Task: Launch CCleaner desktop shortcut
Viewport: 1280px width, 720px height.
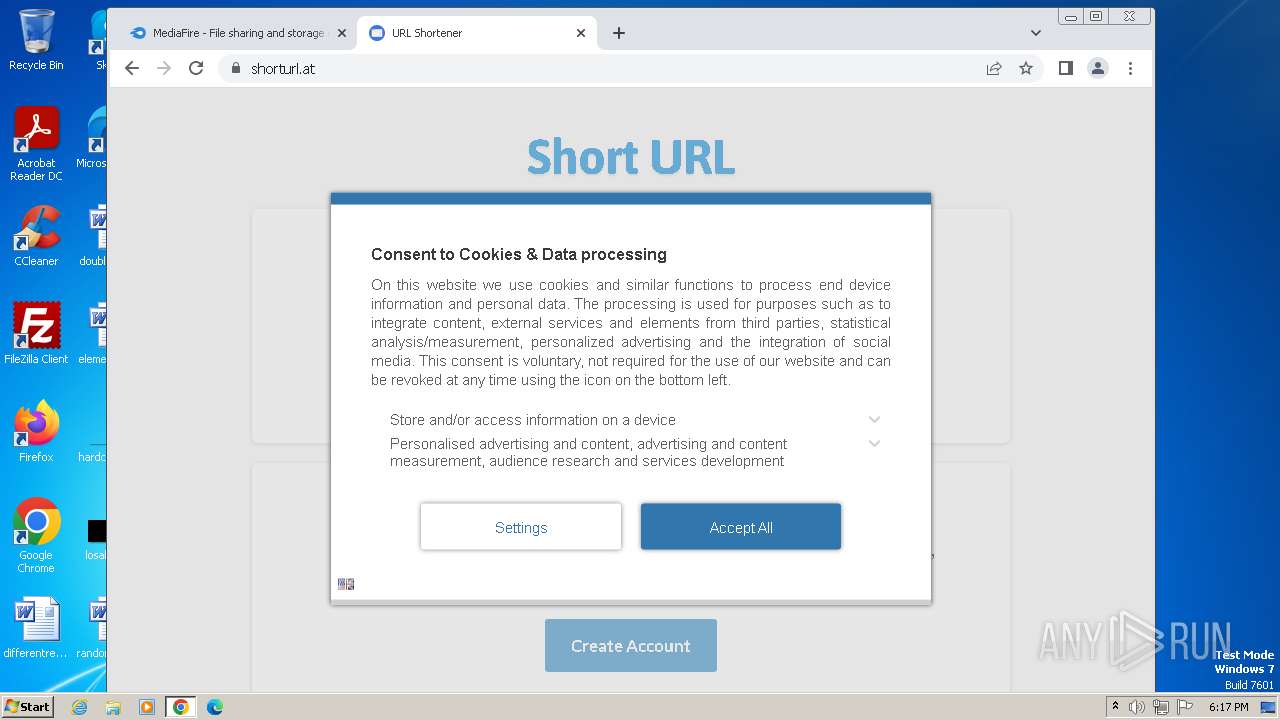Action: pos(36,236)
